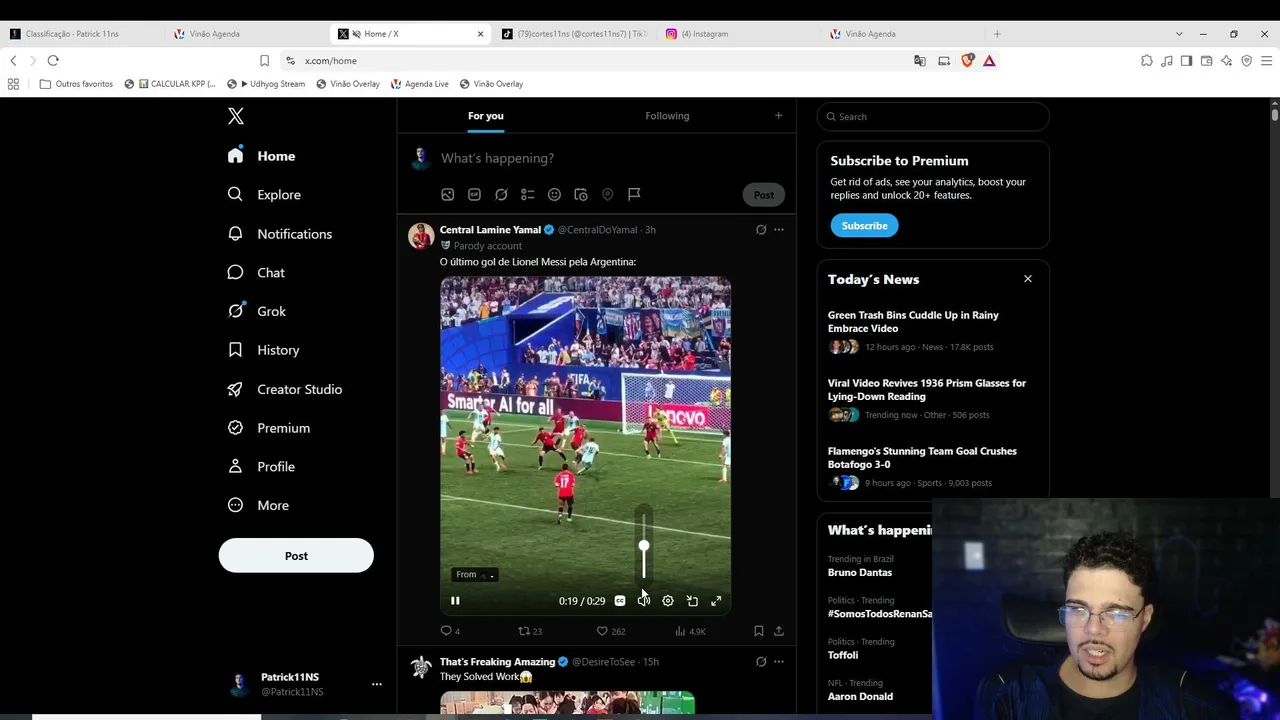The height and width of the screenshot is (720, 1280).
Task: Switch to the For you tab
Action: (486, 116)
